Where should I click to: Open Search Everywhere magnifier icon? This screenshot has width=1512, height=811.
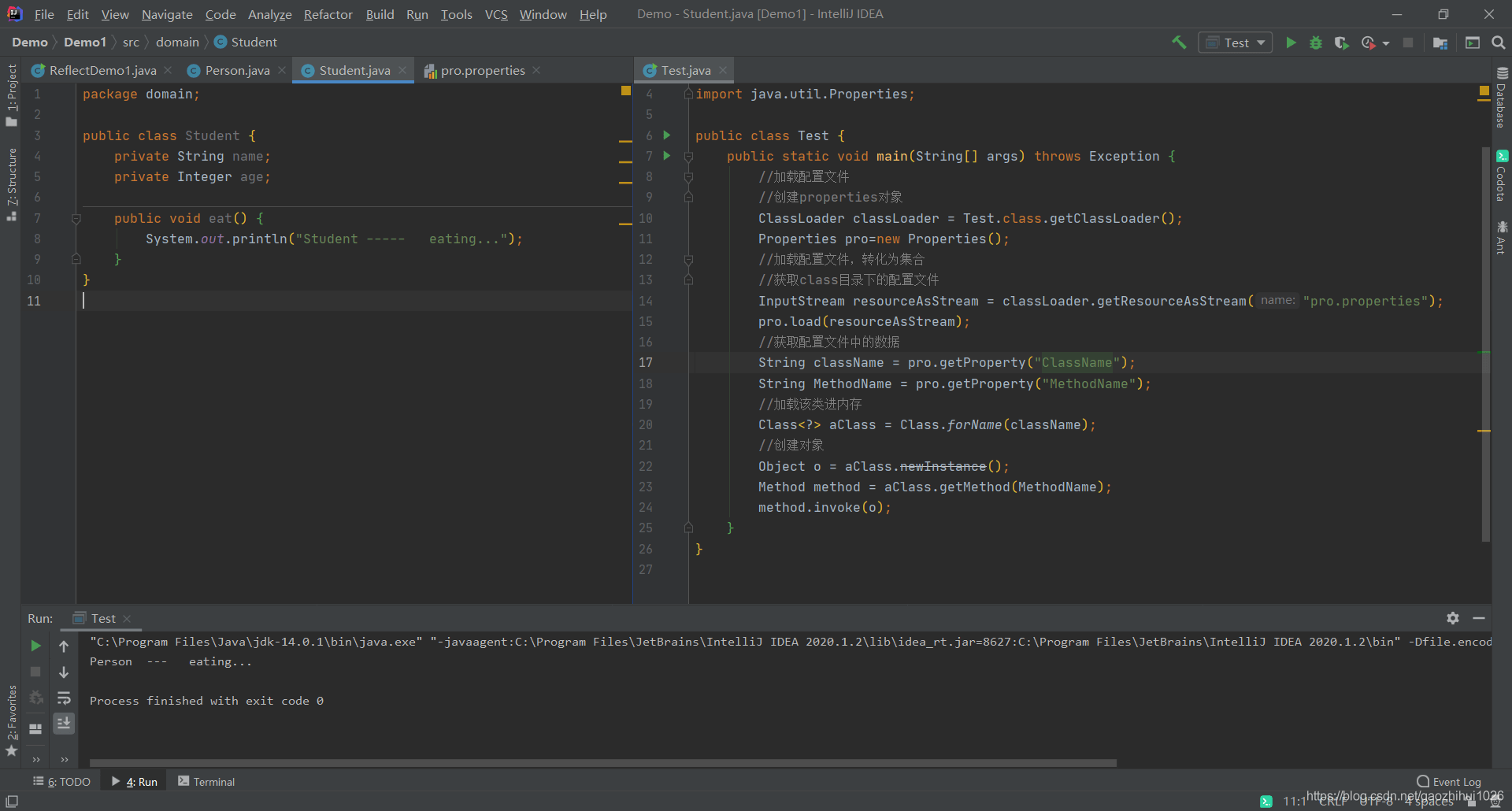1498,43
